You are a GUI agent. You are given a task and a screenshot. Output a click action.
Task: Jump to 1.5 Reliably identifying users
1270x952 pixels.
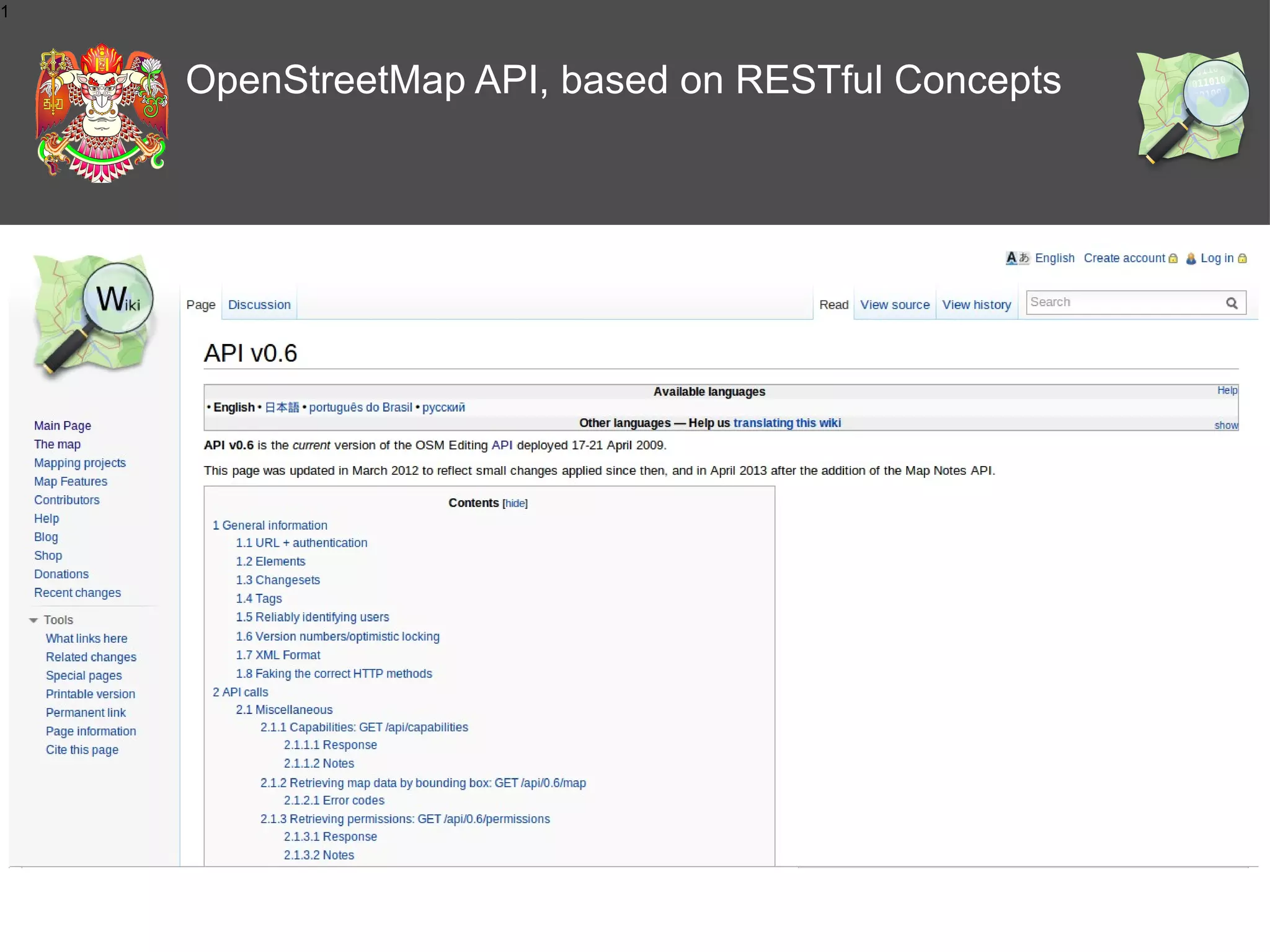pos(313,617)
